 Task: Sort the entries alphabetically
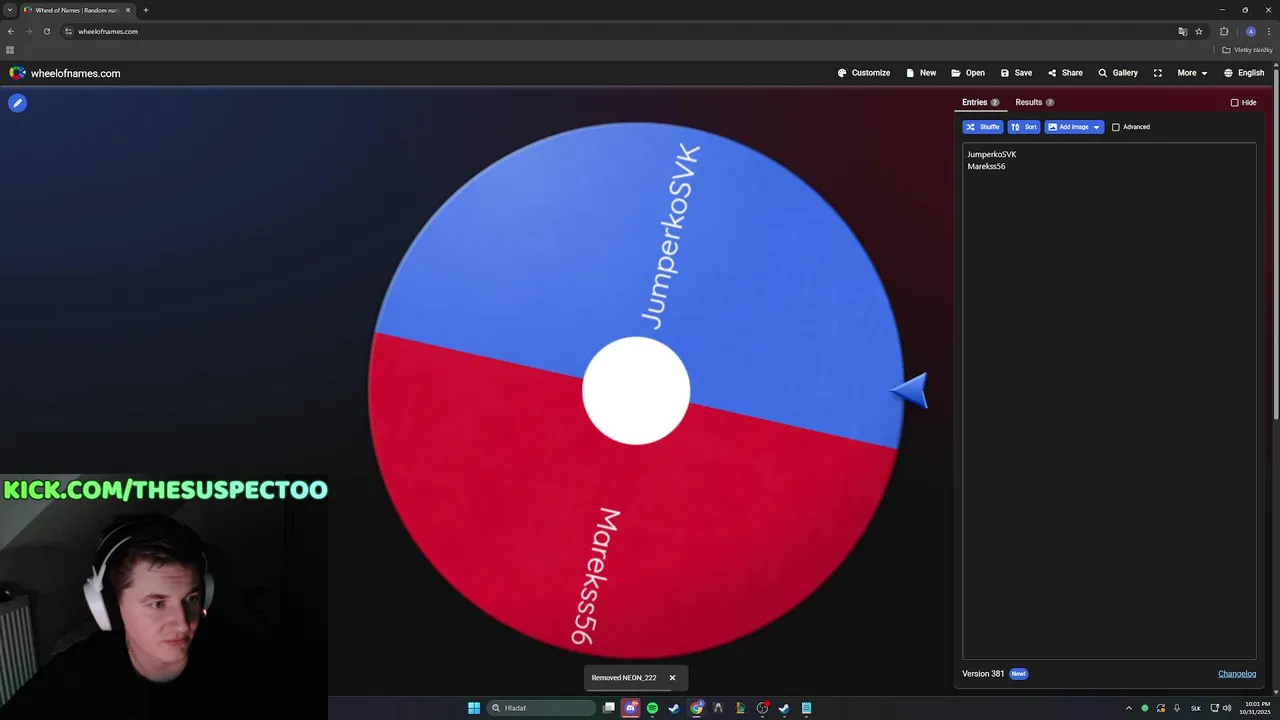1024,127
